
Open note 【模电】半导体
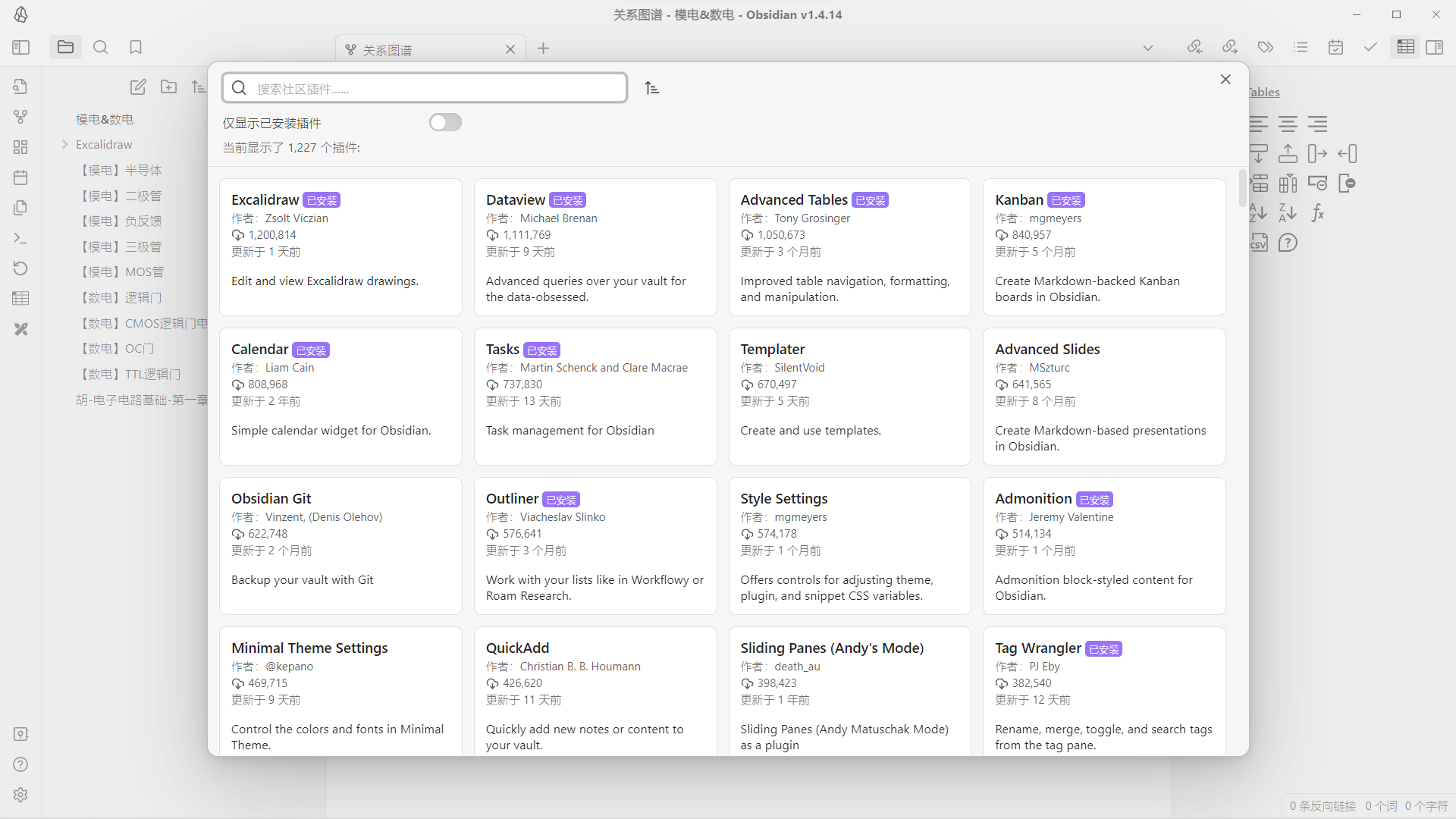(x=120, y=170)
